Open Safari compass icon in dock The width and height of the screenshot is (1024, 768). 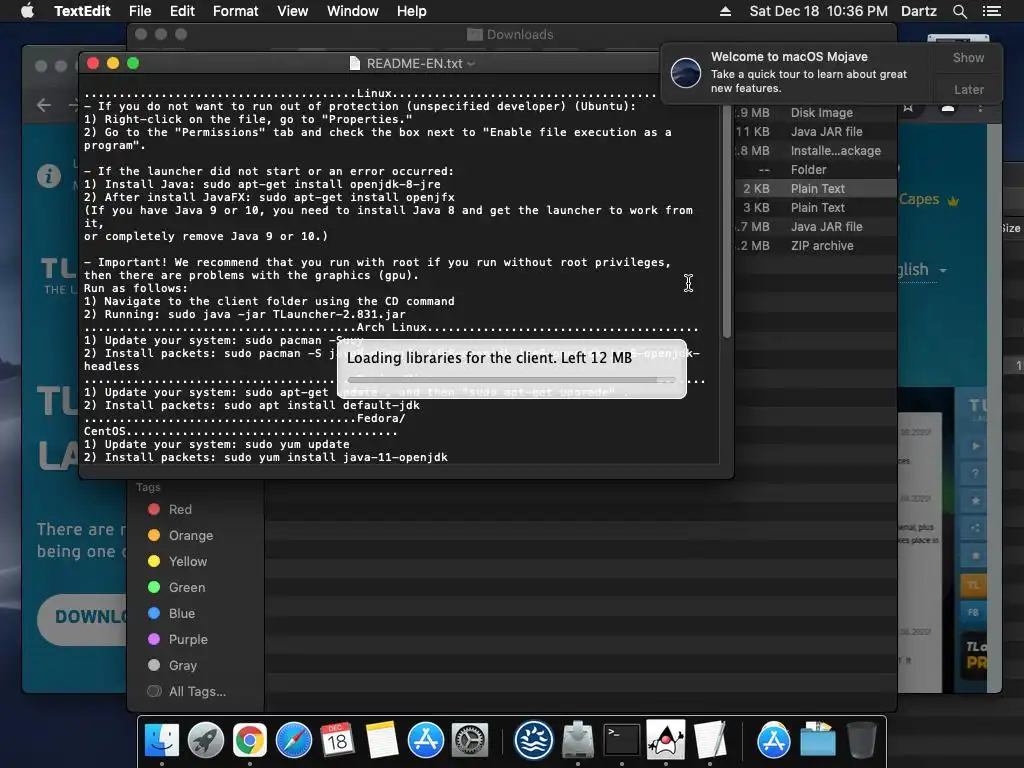coord(294,740)
